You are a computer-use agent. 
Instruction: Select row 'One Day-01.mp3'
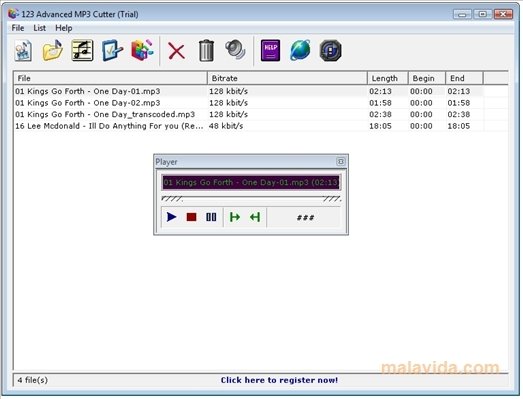tap(248, 91)
